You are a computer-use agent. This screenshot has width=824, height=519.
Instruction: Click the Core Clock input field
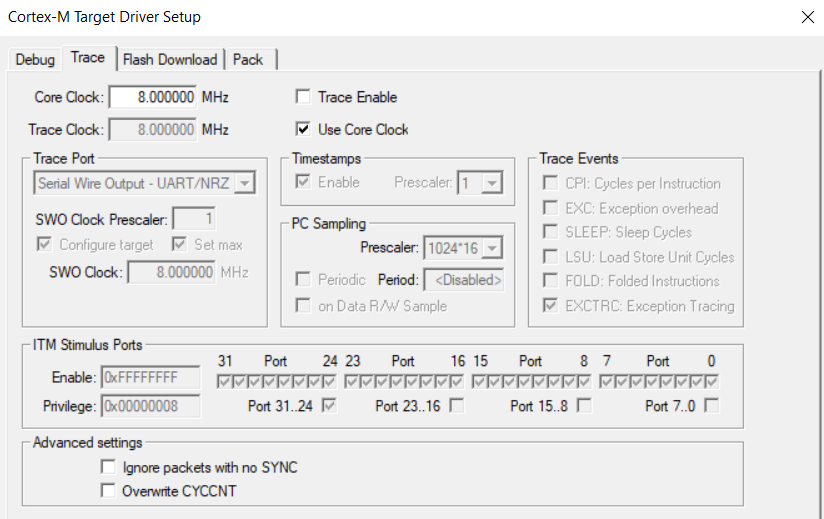[152, 97]
